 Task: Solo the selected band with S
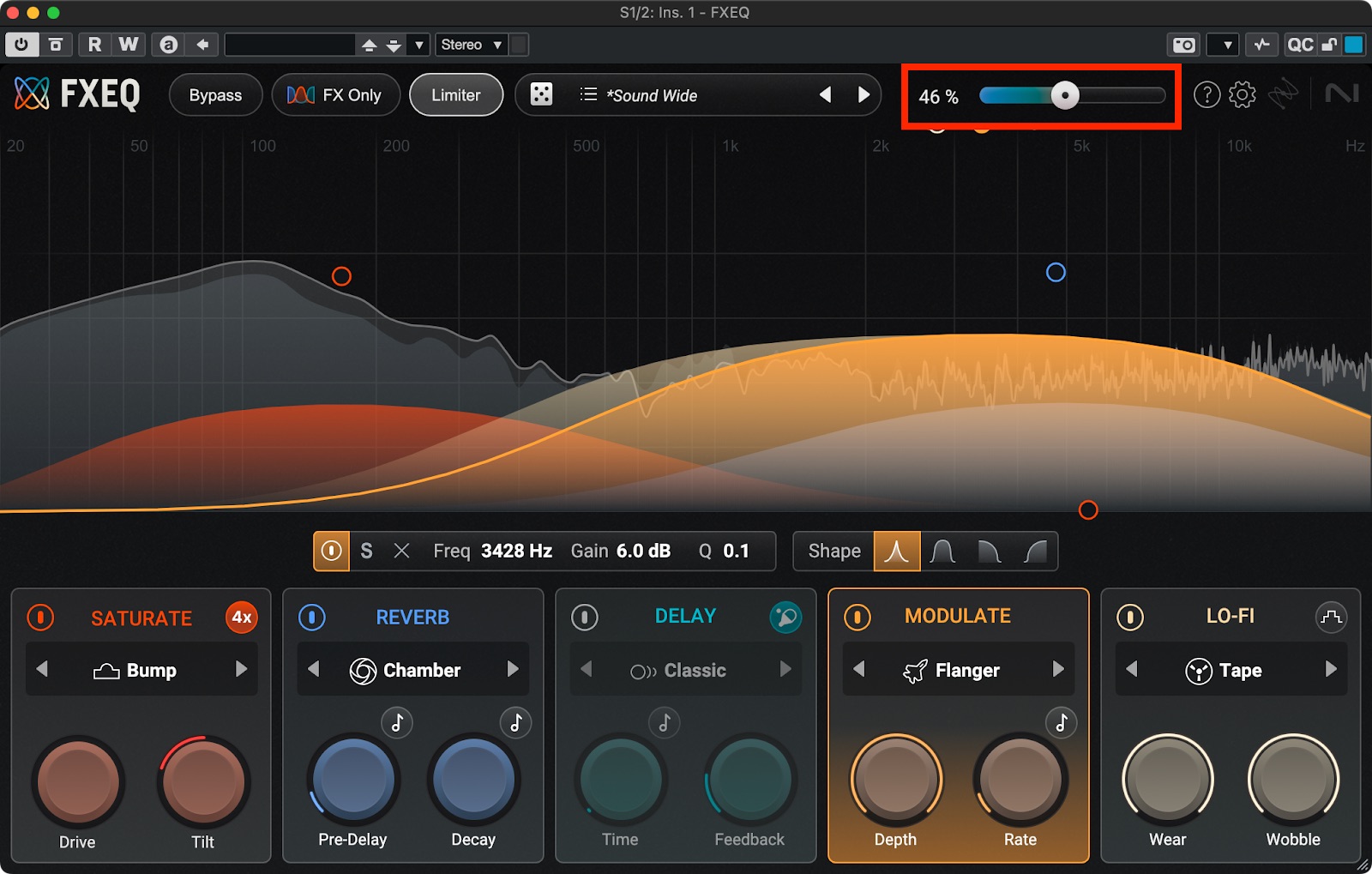click(x=367, y=551)
